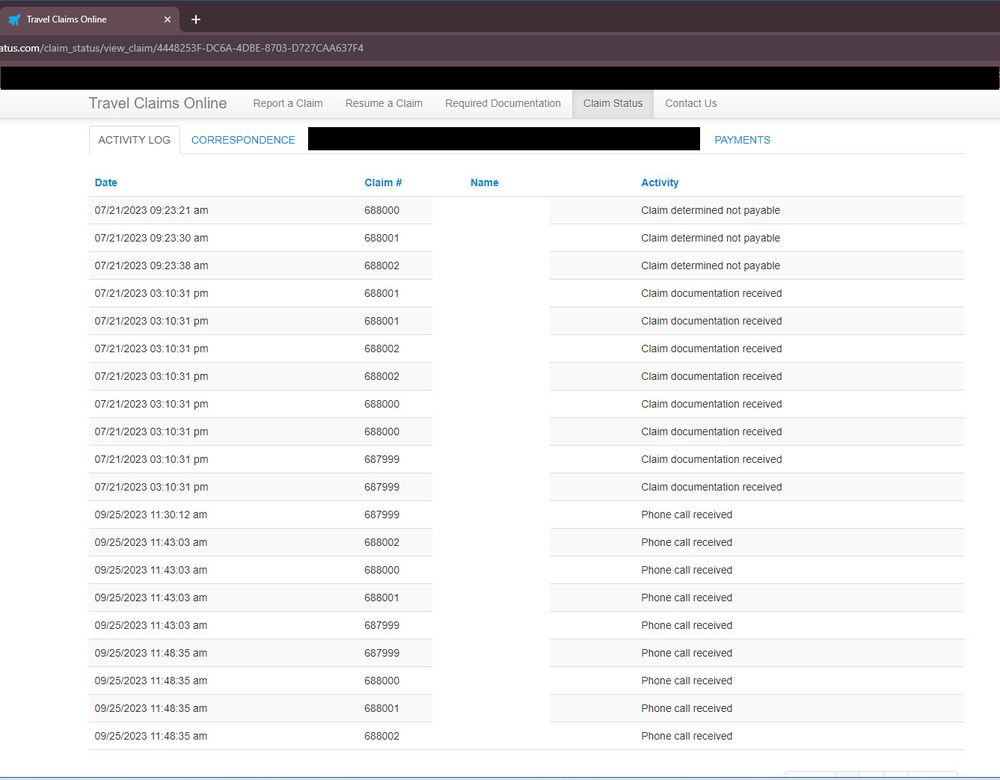Focus the browser address bar URL
This screenshot has height=780, width=1000.
pos(200,48)
